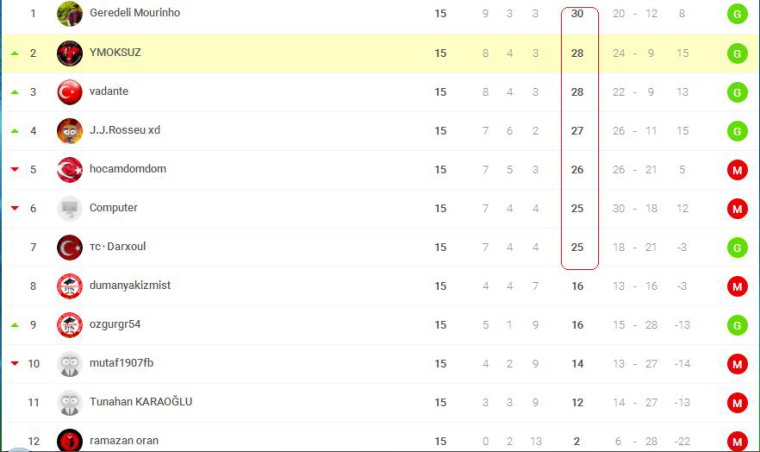Open YMOKSUZ's red-black club avatar
This screenshot has height=452, width=760.
pyautogui.click(x=69, y=53)
